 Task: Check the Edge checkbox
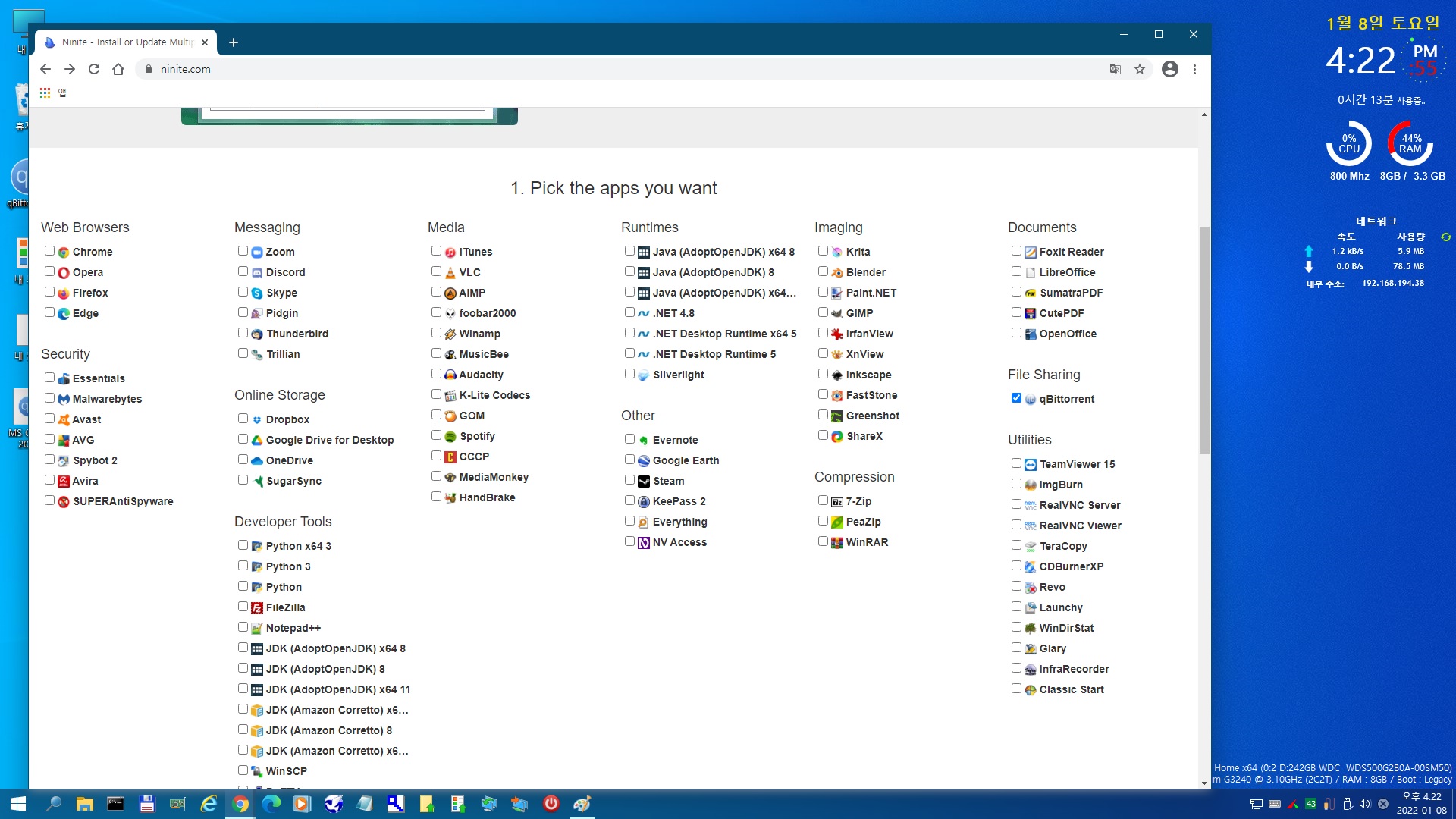(x=49, y=312)
